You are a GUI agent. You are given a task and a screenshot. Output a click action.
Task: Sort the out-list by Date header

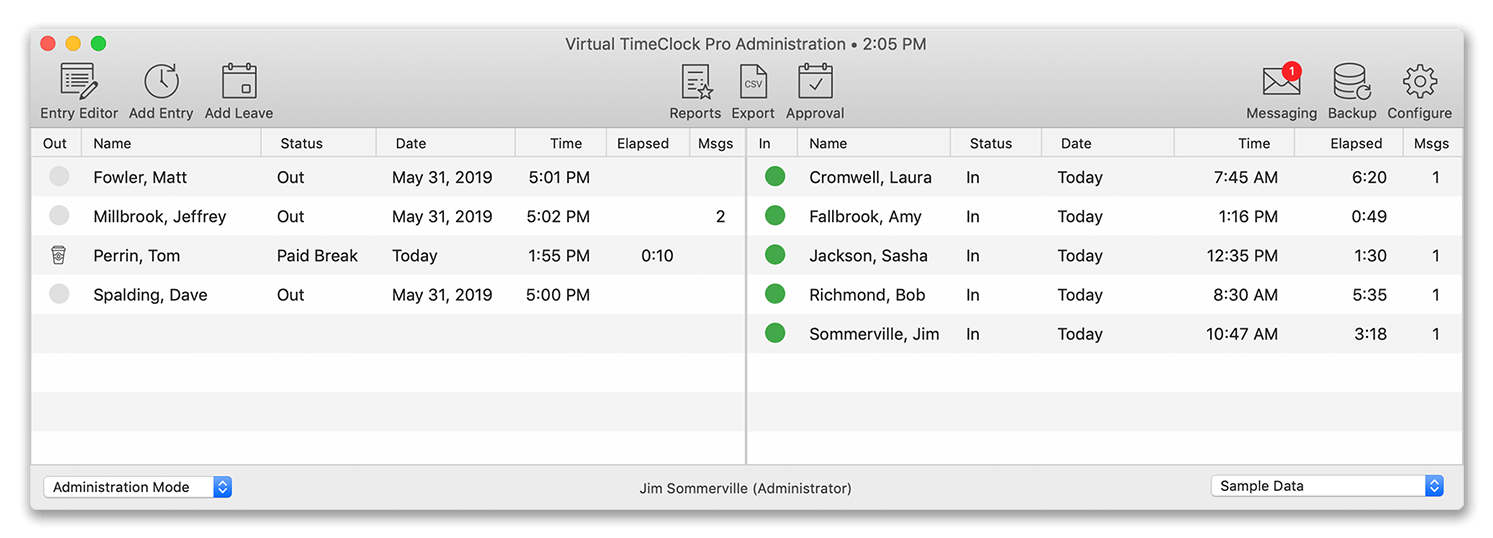click(x=446, y=143)
